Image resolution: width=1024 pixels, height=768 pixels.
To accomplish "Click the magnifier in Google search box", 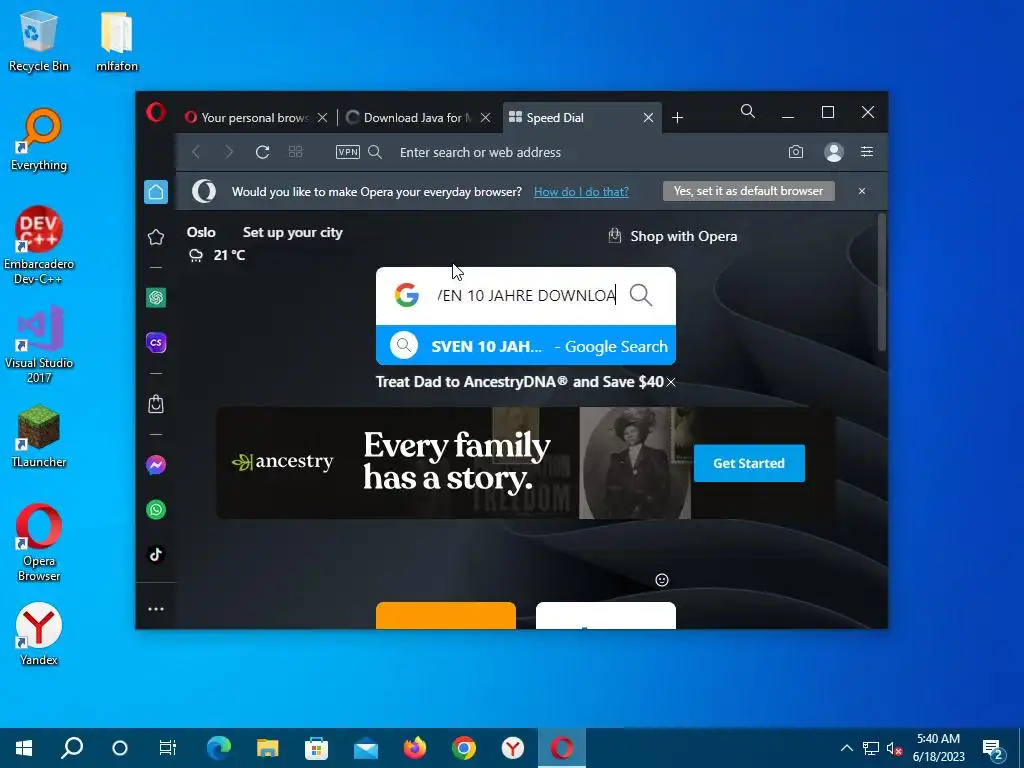I will (641, 295).
